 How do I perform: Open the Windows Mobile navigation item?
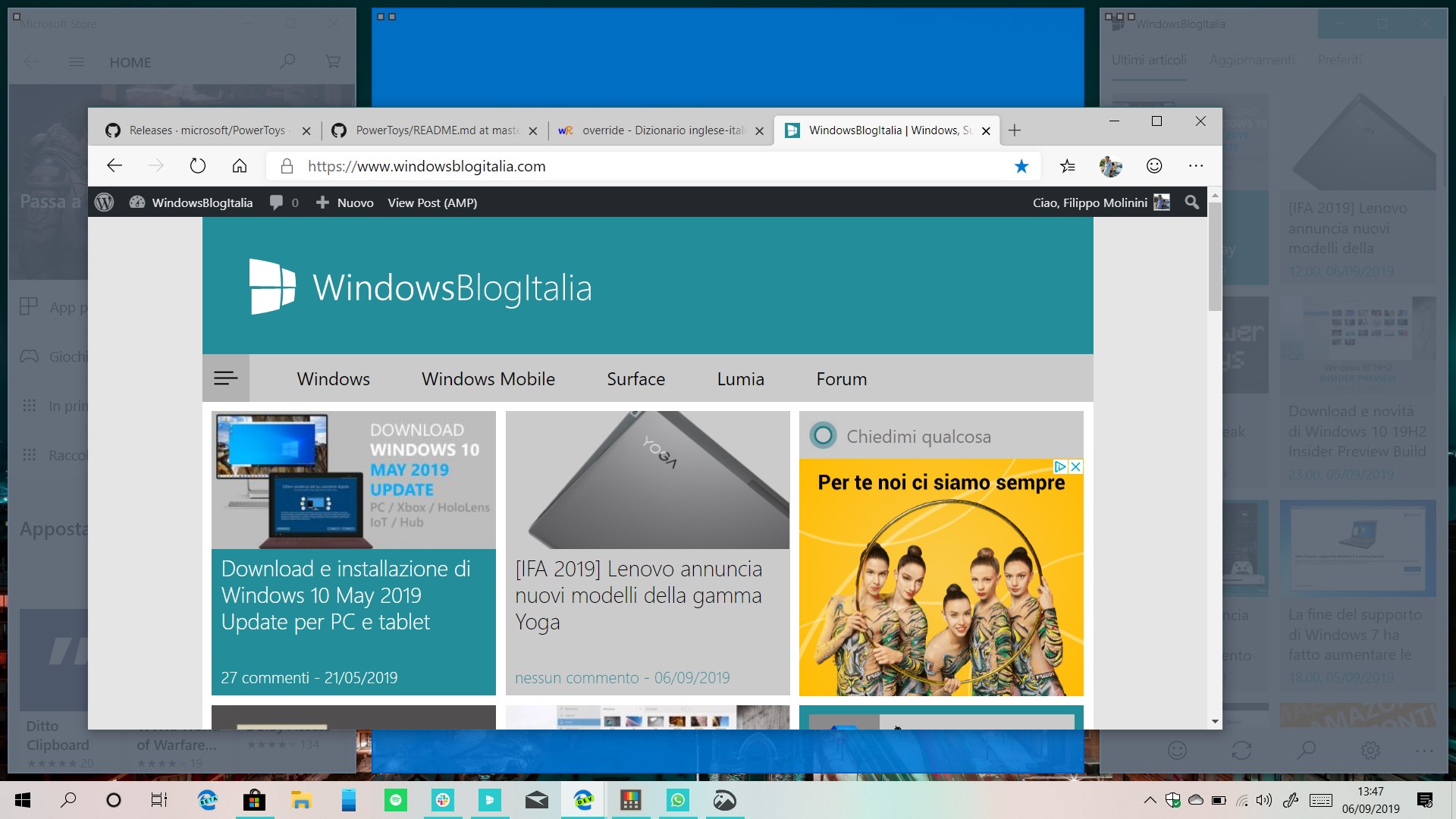point(488,378)
